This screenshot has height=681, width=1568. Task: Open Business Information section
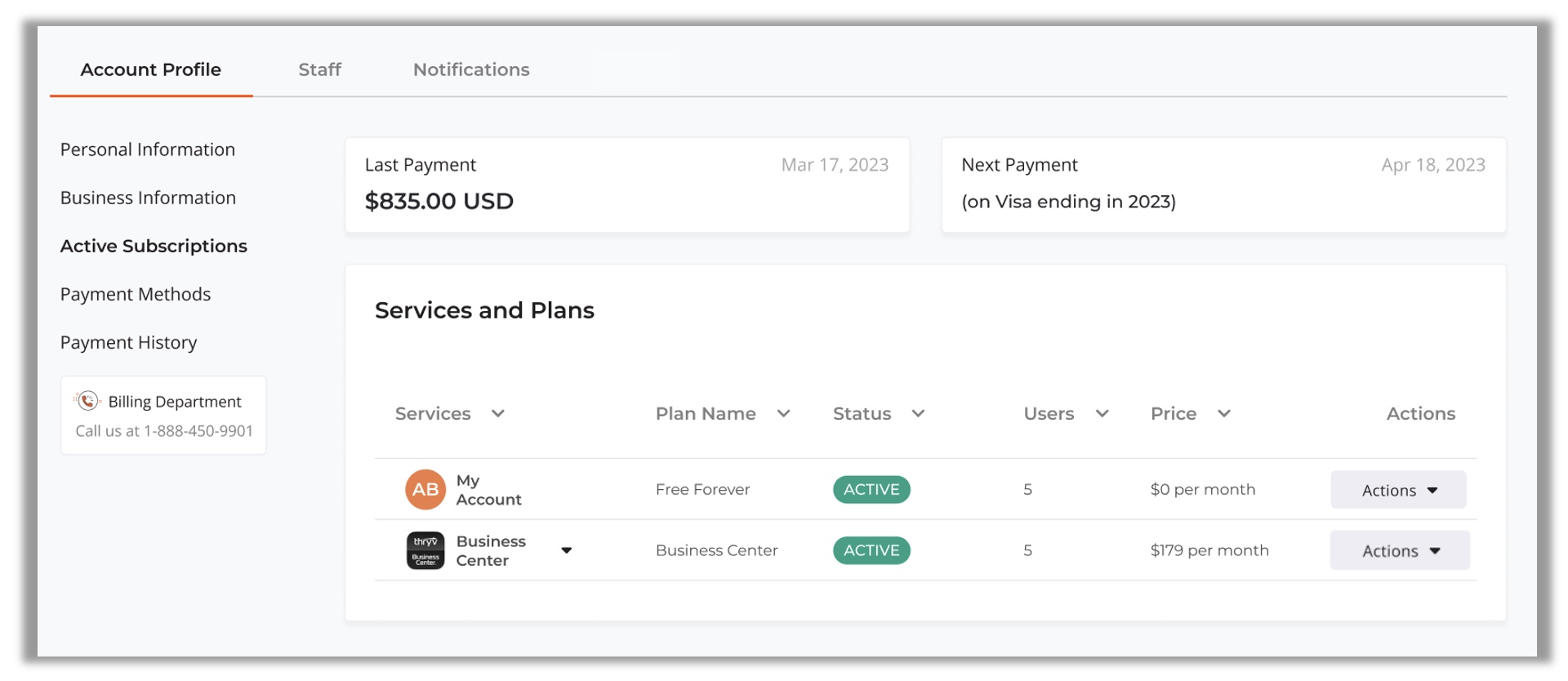pos(148,198)
